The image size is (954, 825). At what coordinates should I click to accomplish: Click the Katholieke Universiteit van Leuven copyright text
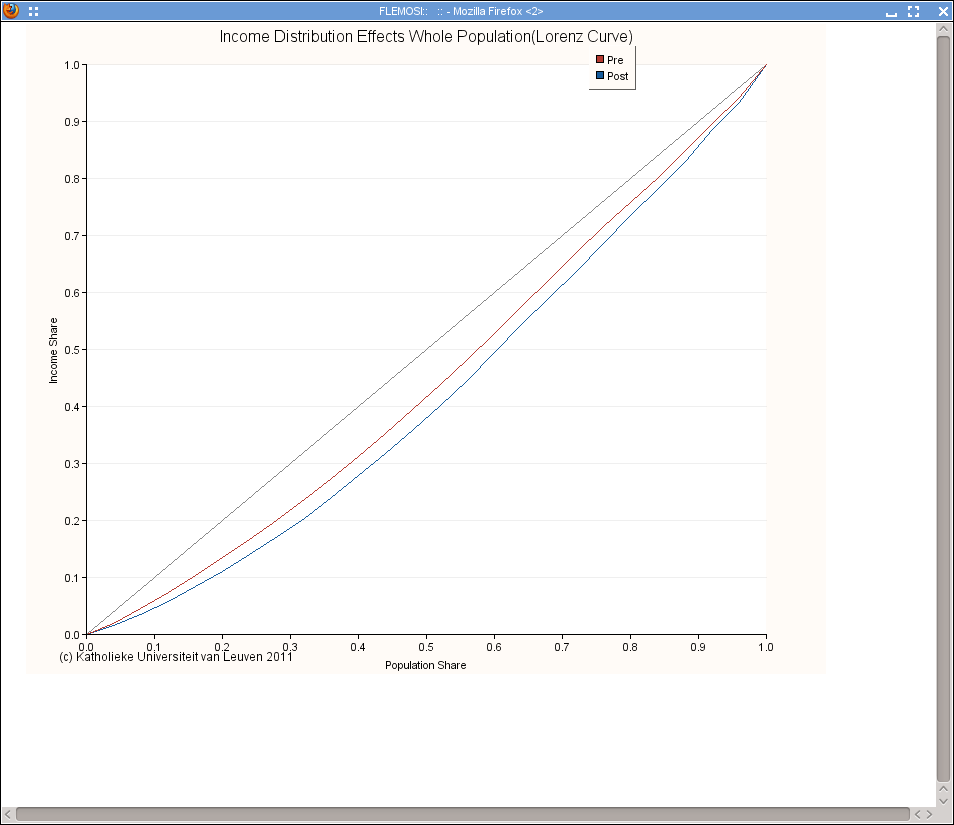pyautogui.click(x=176, y=657)
